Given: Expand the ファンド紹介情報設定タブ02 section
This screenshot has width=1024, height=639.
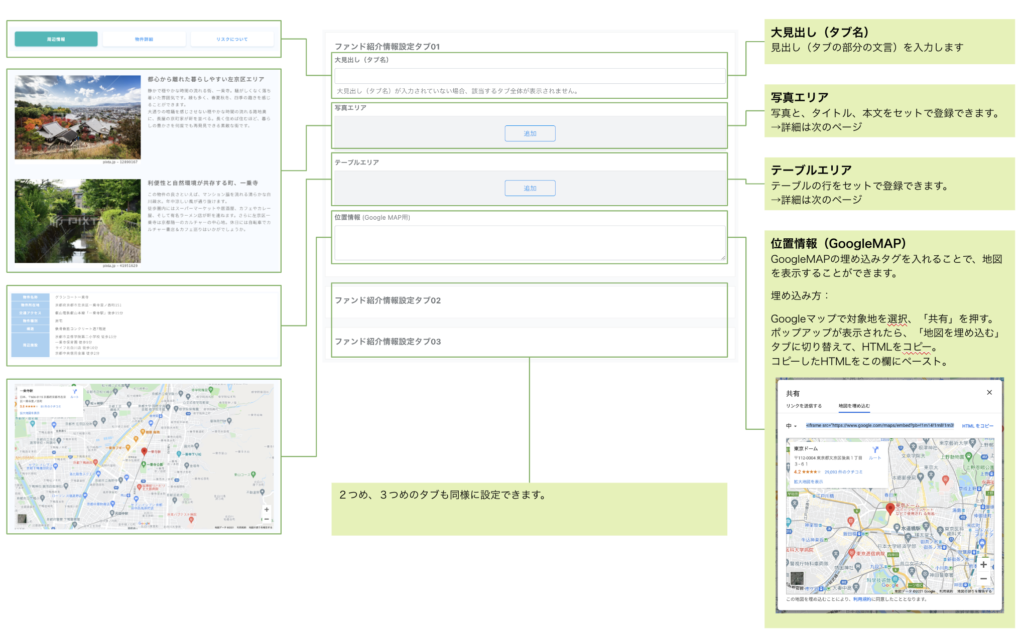Looking at the screenshot, I should (529, 300).
